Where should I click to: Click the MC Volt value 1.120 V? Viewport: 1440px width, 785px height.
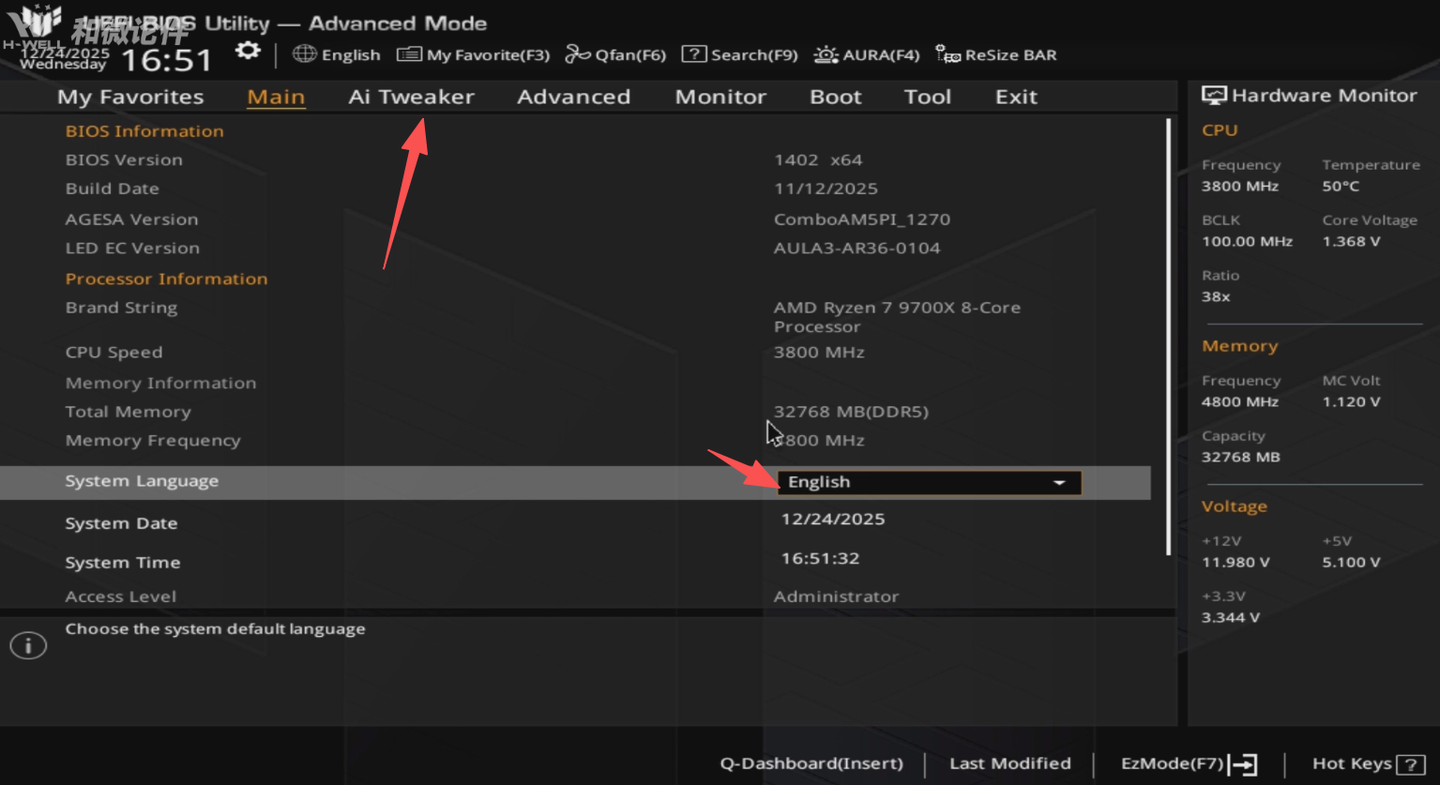coord(1351,402)
